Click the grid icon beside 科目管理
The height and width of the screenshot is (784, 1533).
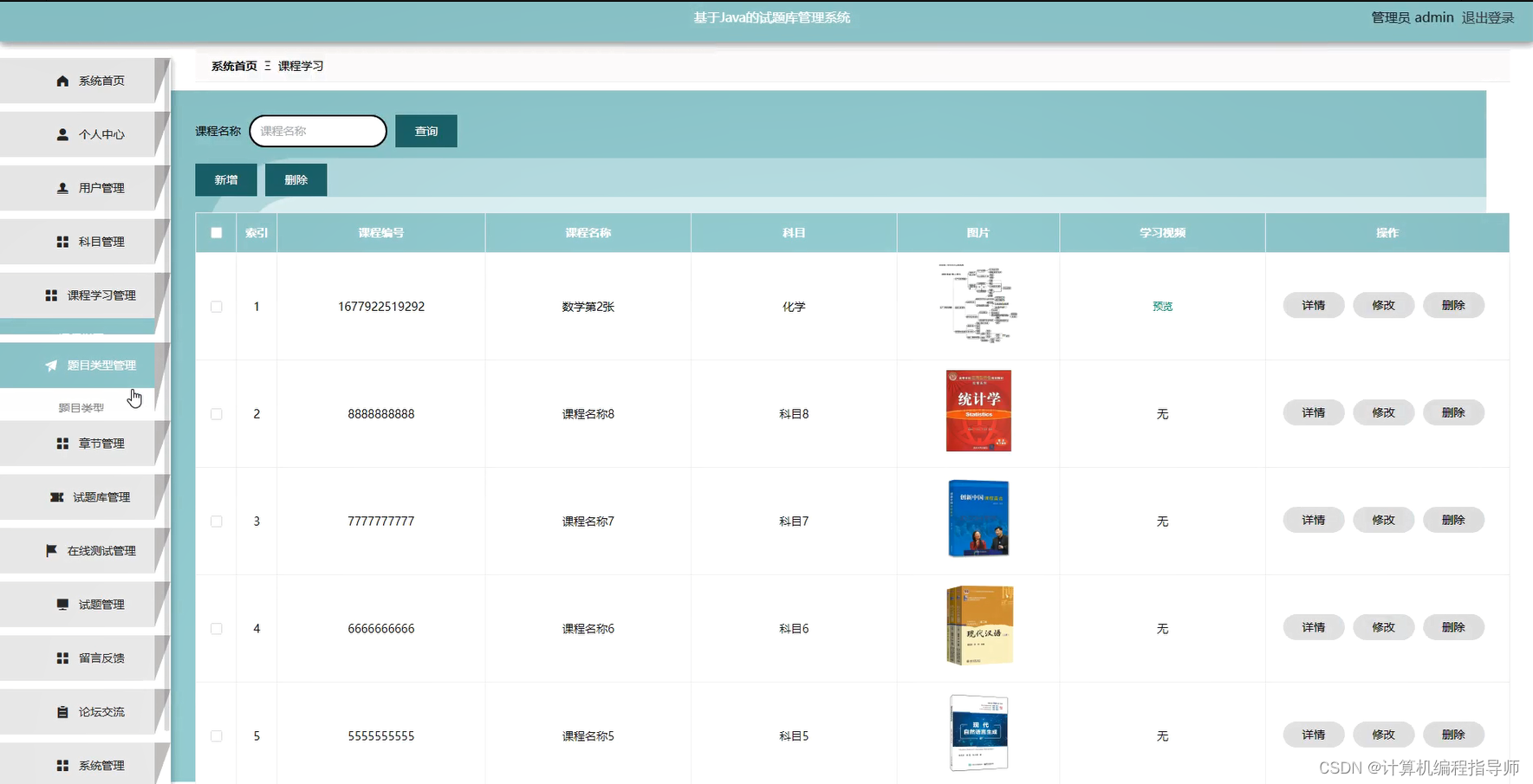pos(62,242)
